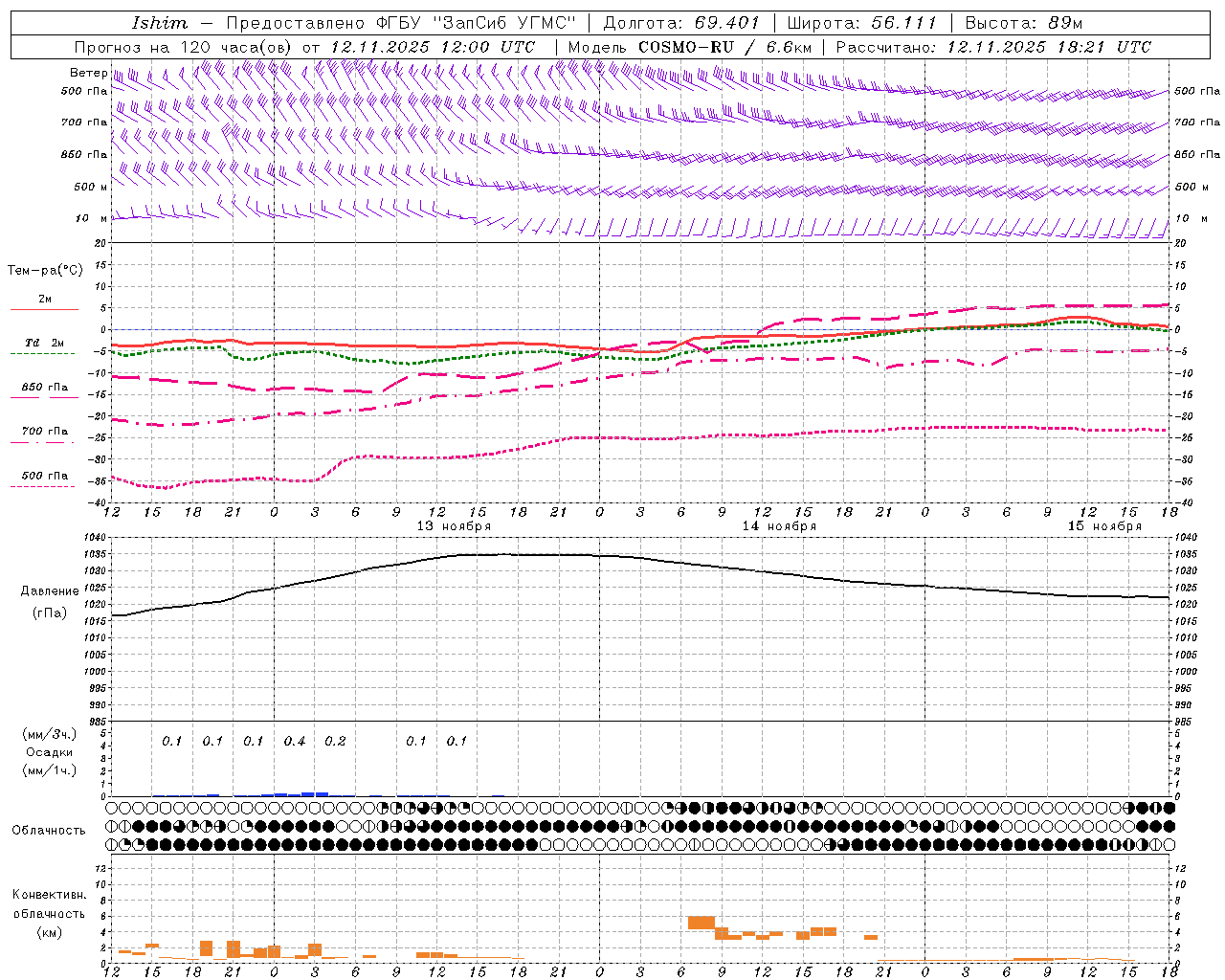The height and width of the screenshot is (980, 1225).
Task: Click the "Облачность" cloud cover label
Action: point(49,830)
